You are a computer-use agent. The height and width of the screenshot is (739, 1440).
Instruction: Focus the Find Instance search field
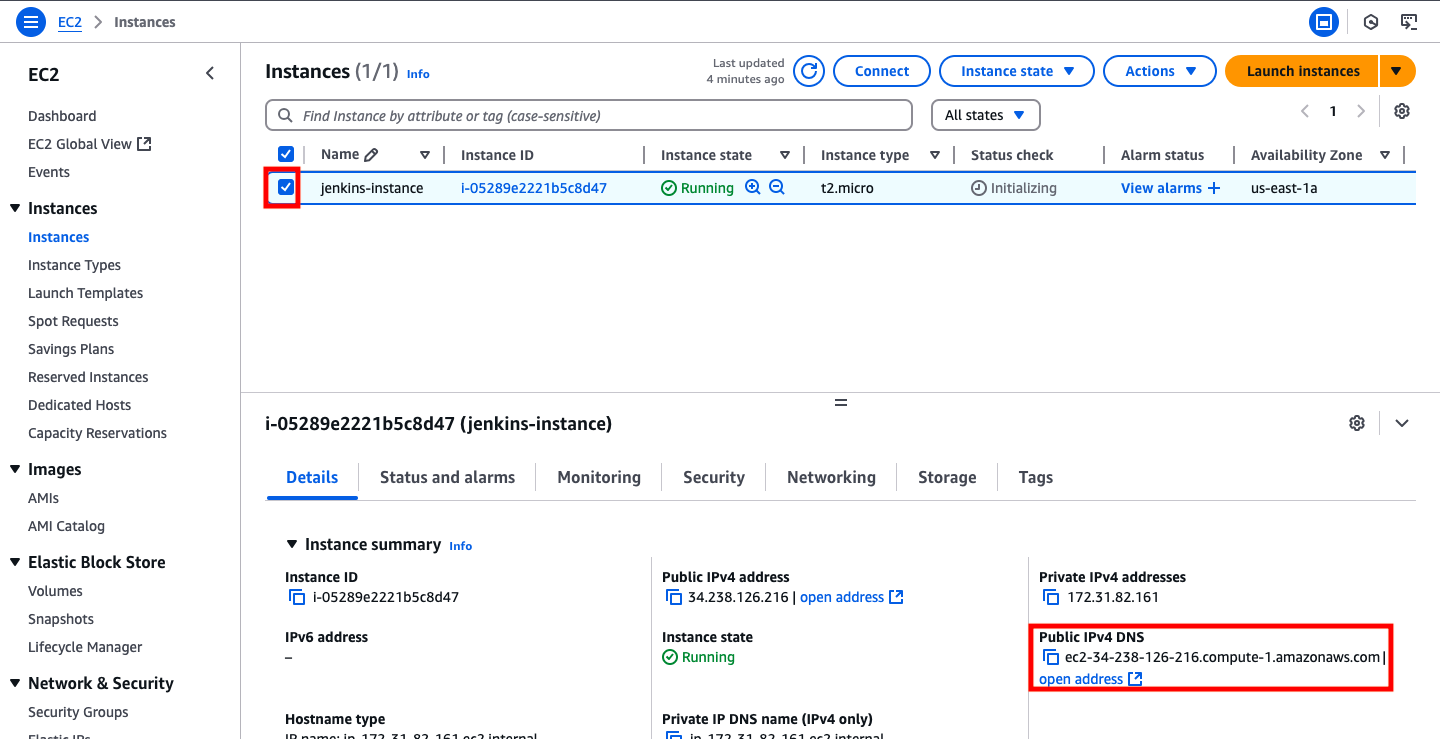tap(589, 115)
